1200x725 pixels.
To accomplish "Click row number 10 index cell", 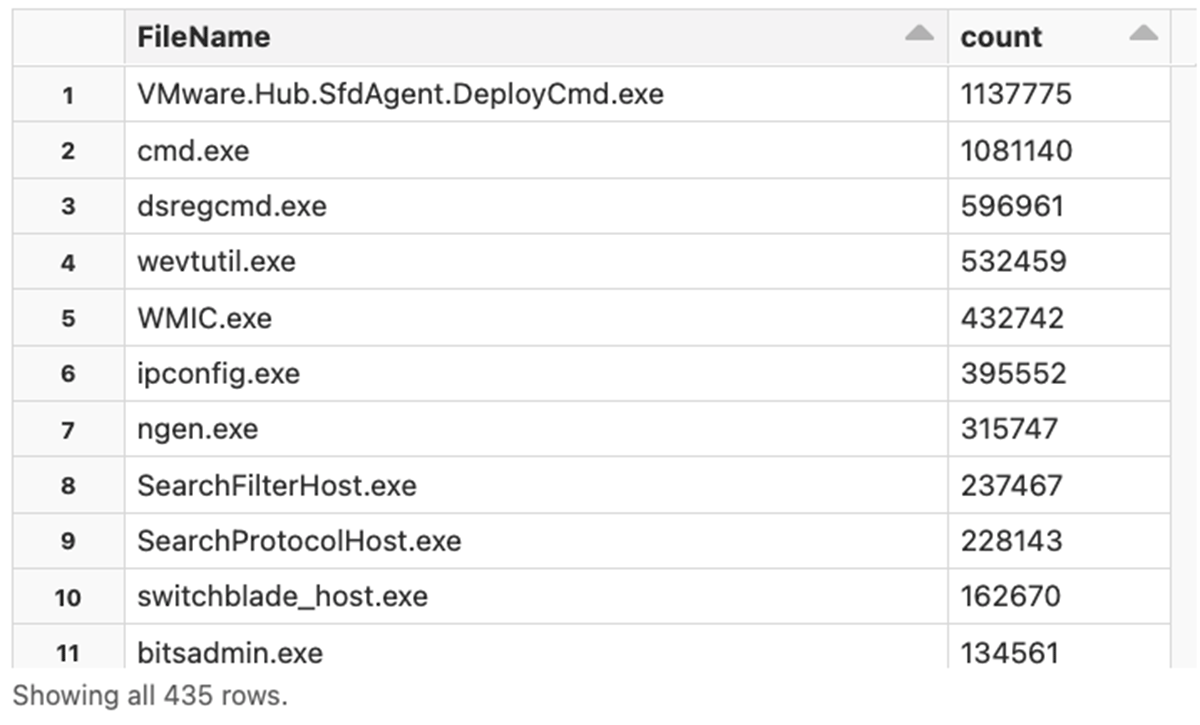I will [68, 597].
